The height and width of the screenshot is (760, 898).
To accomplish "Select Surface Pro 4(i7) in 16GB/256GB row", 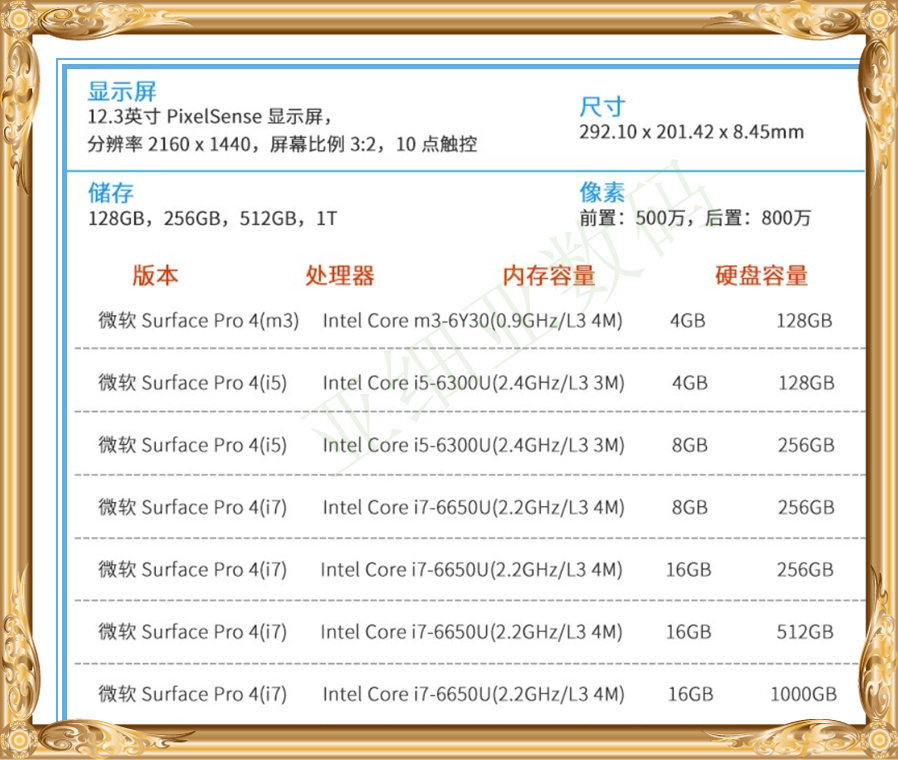I will (192, 570).
